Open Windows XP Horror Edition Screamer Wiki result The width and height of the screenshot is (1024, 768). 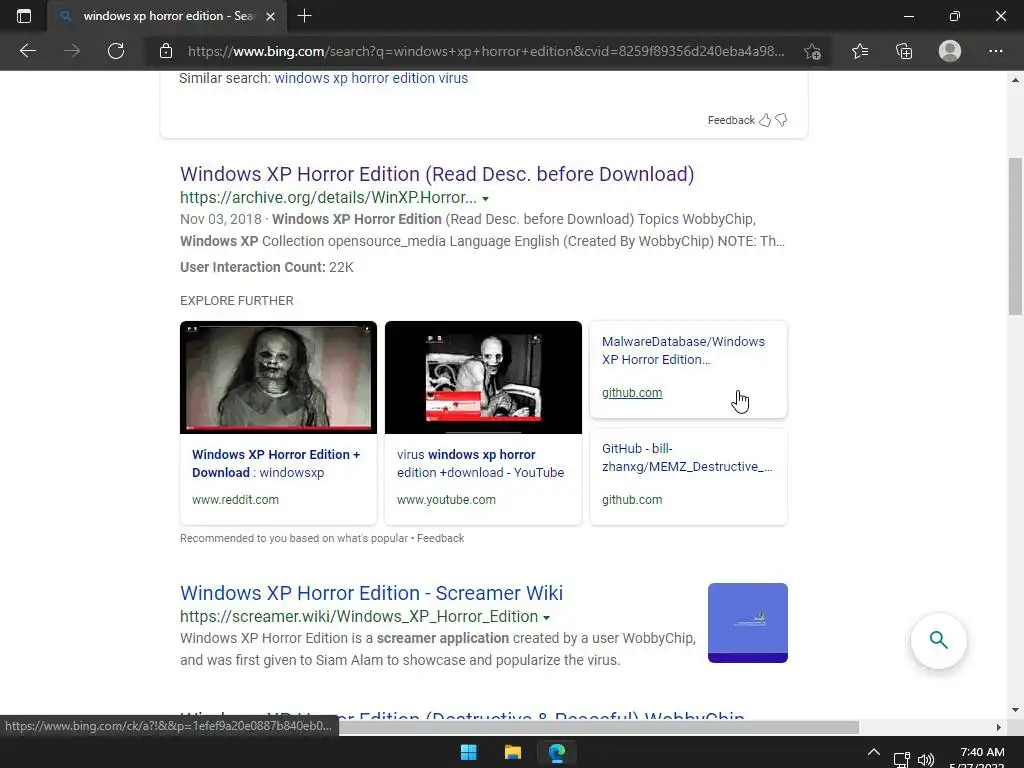pos(371,593)
